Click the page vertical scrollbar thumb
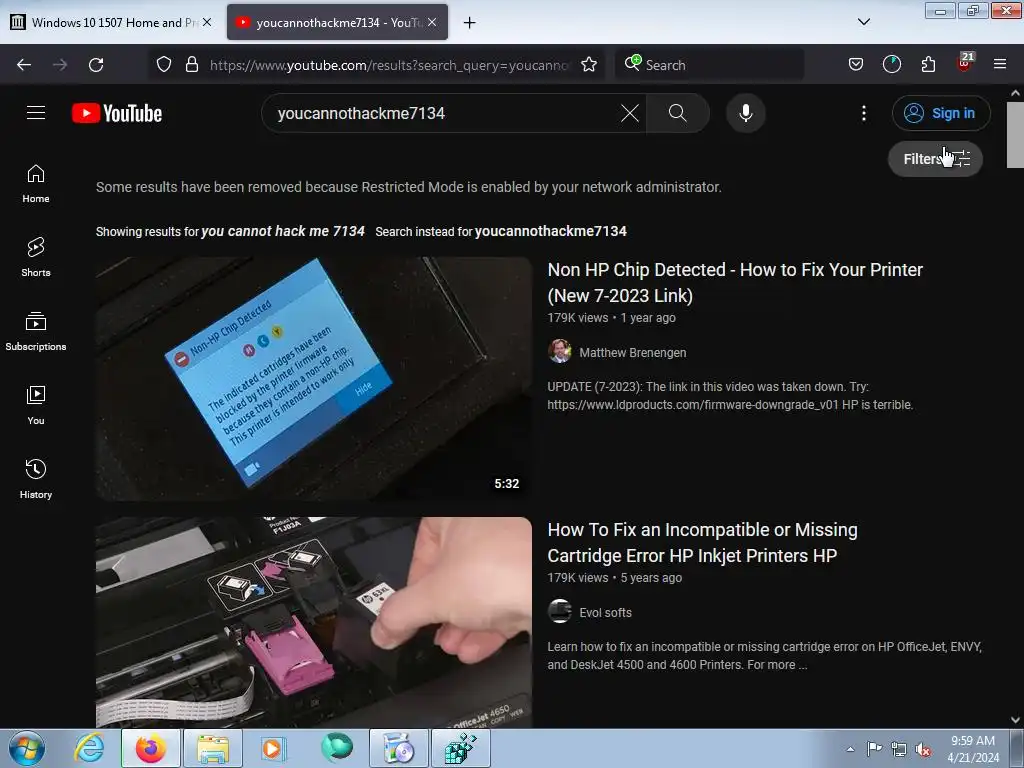1024x768 pixels. 1015,135
